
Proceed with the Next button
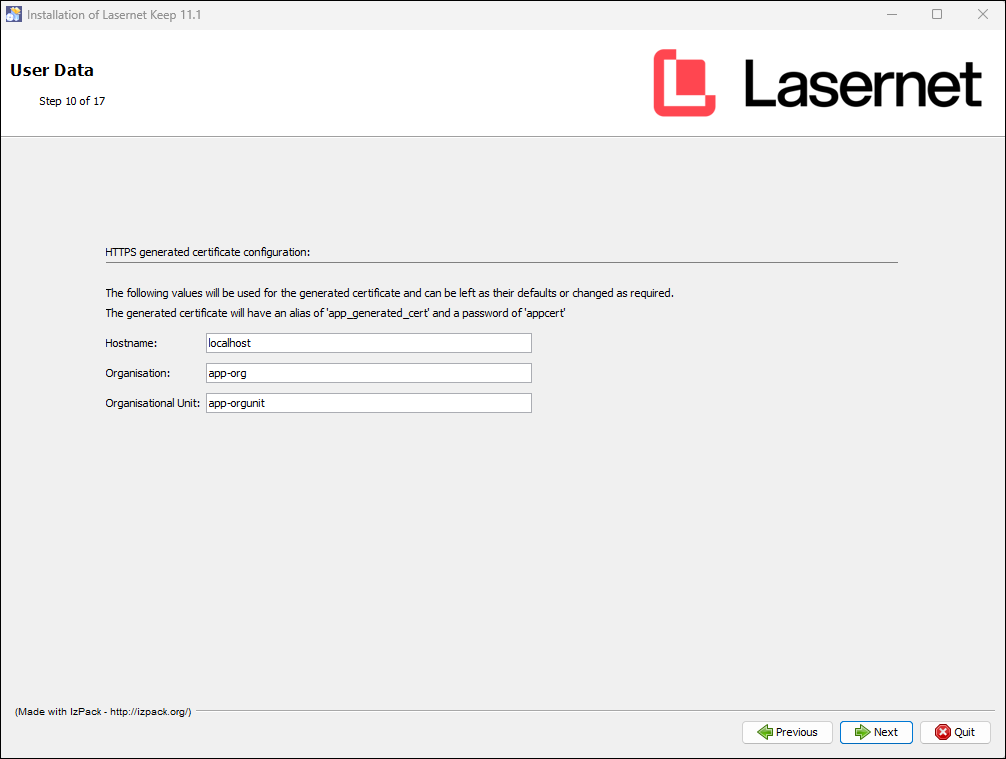(x=875, y=732)
